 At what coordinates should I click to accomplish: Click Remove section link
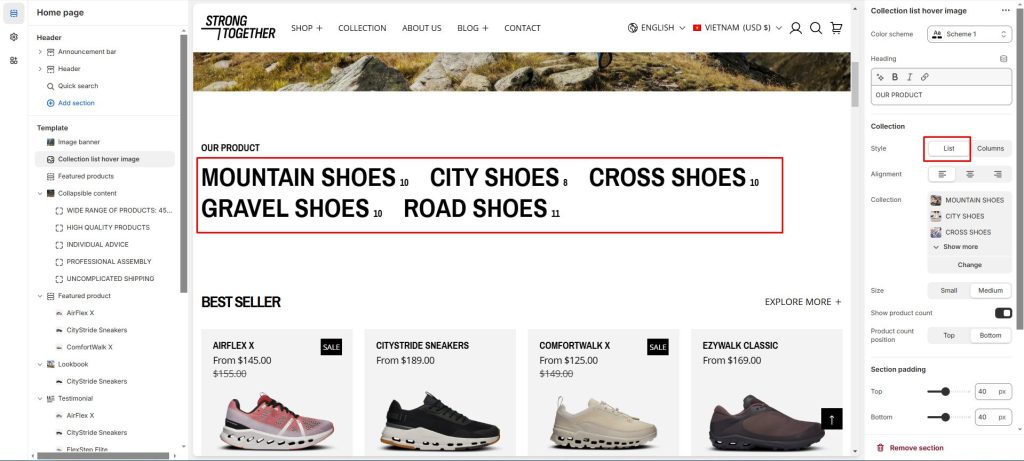(x=909, y=448)
